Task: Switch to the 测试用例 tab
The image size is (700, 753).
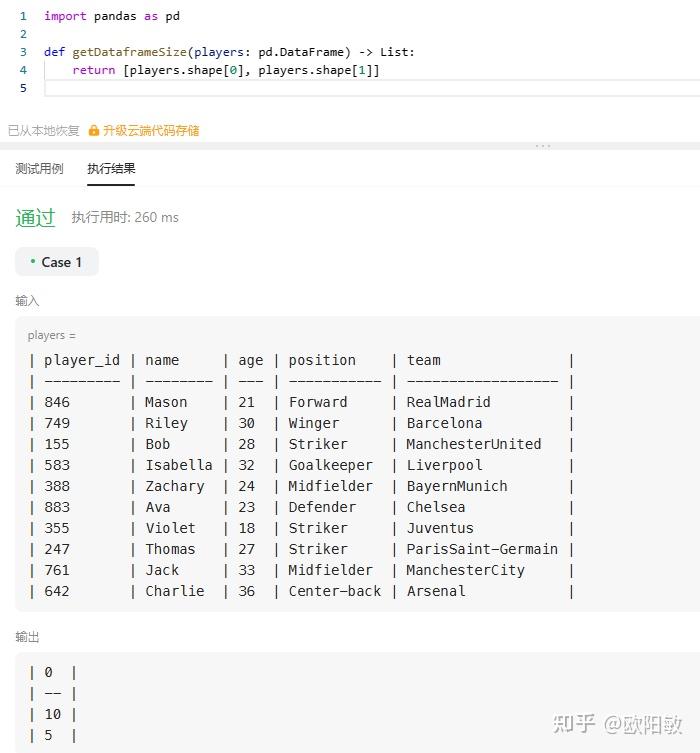Action: click(x=39, y=169)
